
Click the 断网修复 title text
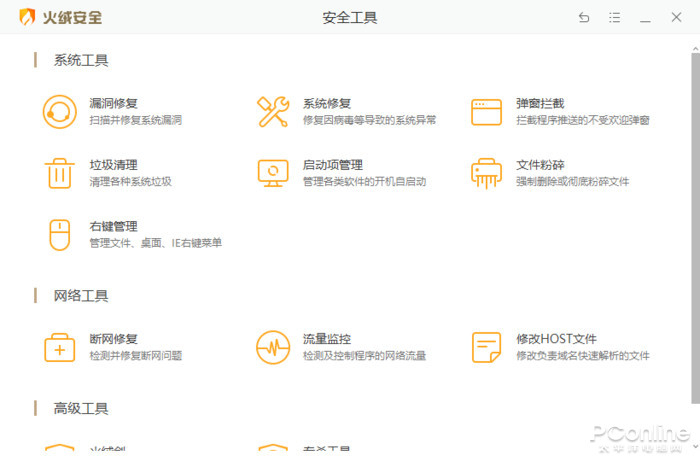pyautogui.click(x=113, y=339)
